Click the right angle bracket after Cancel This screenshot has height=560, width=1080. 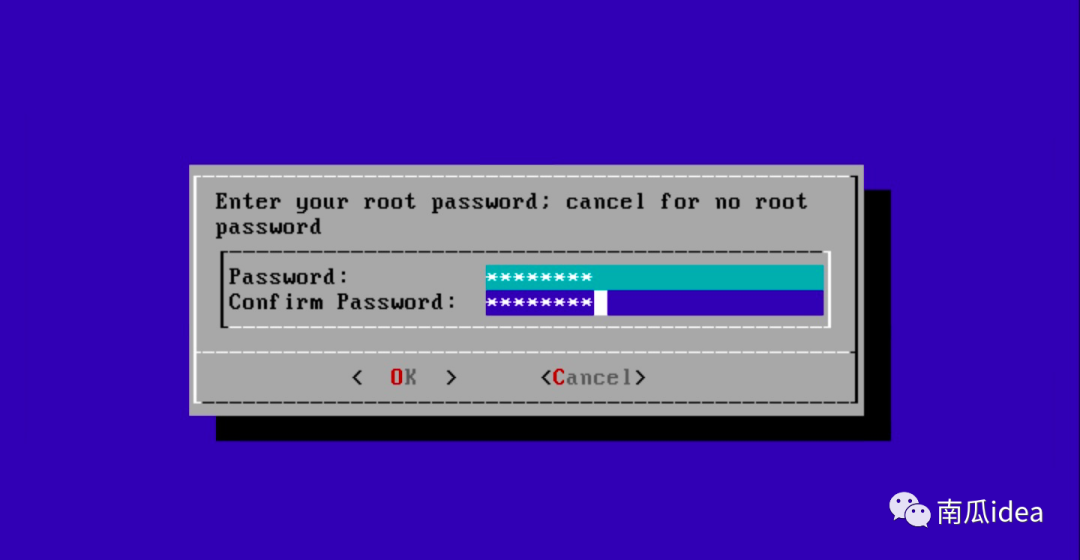pos(641,377)
